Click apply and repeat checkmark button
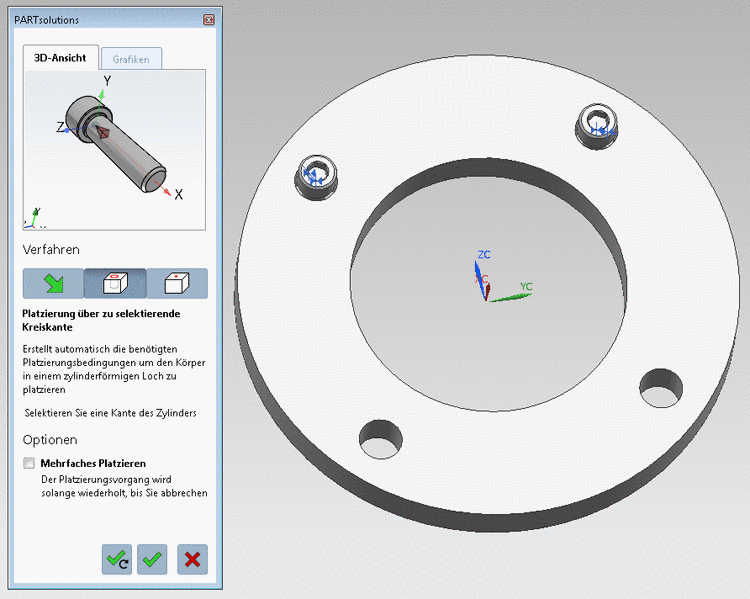Image resolution: width=750 pixels, height=599 pixels. [x=117, y=559]
